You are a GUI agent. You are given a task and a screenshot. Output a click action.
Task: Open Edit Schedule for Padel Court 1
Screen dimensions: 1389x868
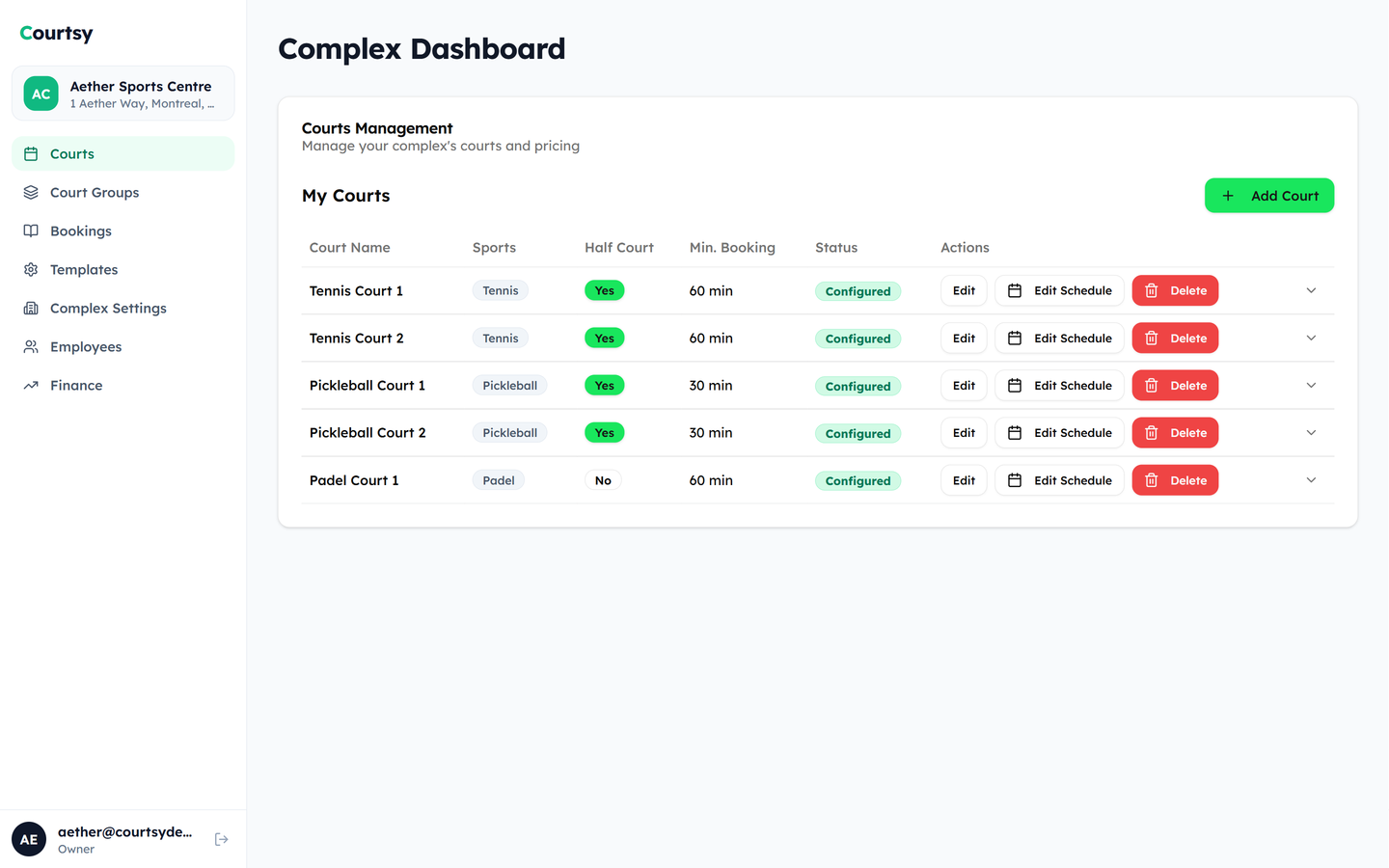1059,480
